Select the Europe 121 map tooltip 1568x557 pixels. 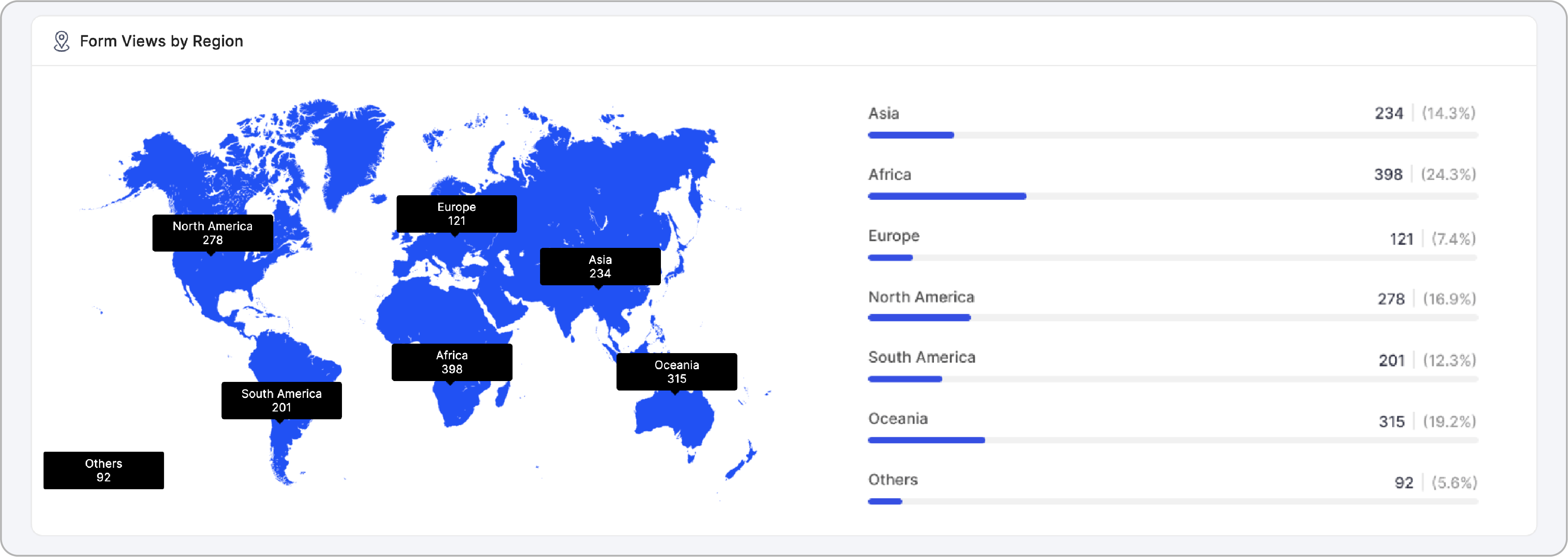coord(457,214)
